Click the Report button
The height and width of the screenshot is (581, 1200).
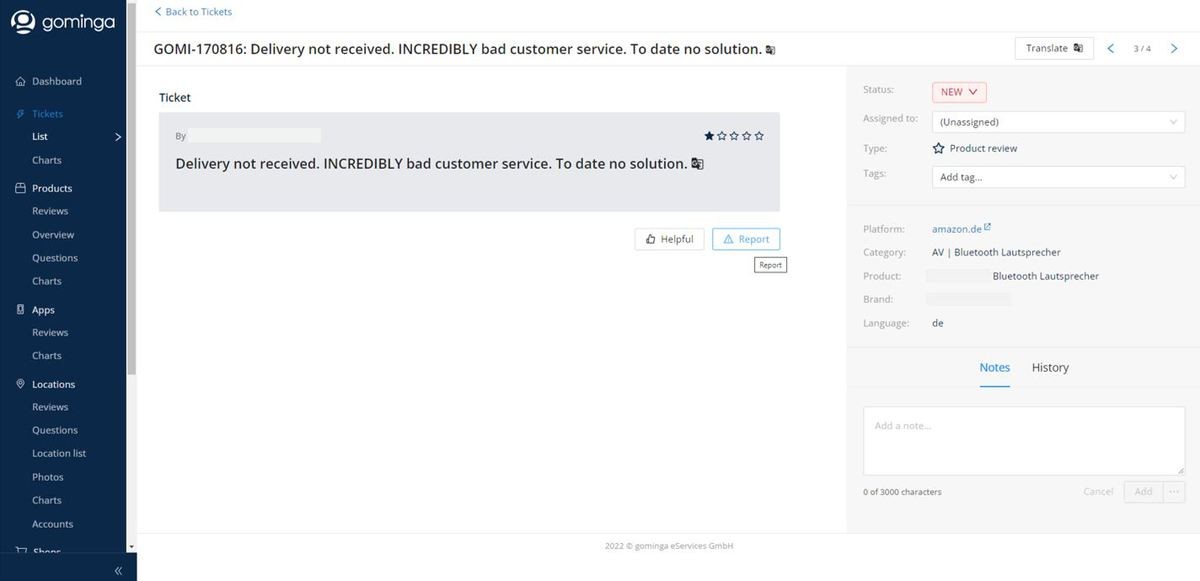tap(746, 239)
